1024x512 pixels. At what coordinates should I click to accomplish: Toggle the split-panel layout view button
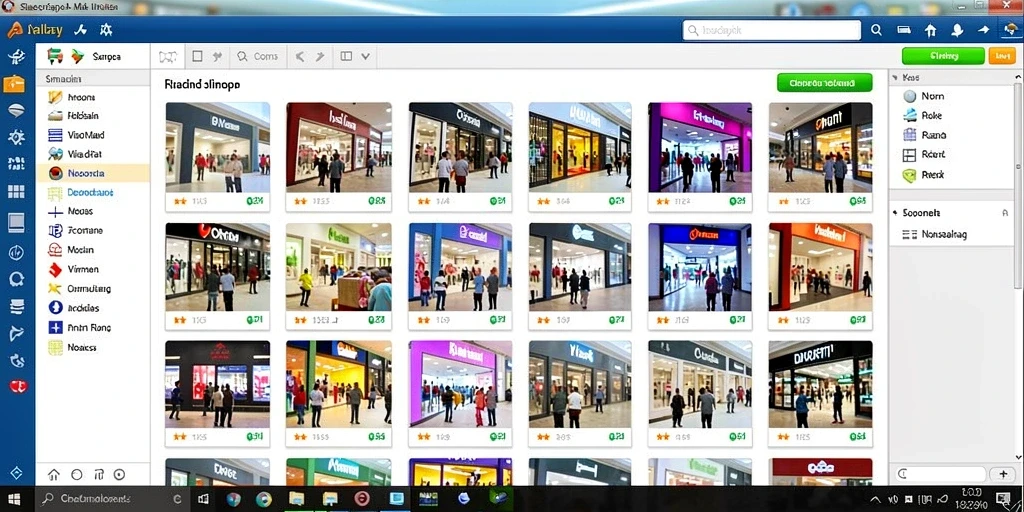pyautogui.click(x=346, y=56)
